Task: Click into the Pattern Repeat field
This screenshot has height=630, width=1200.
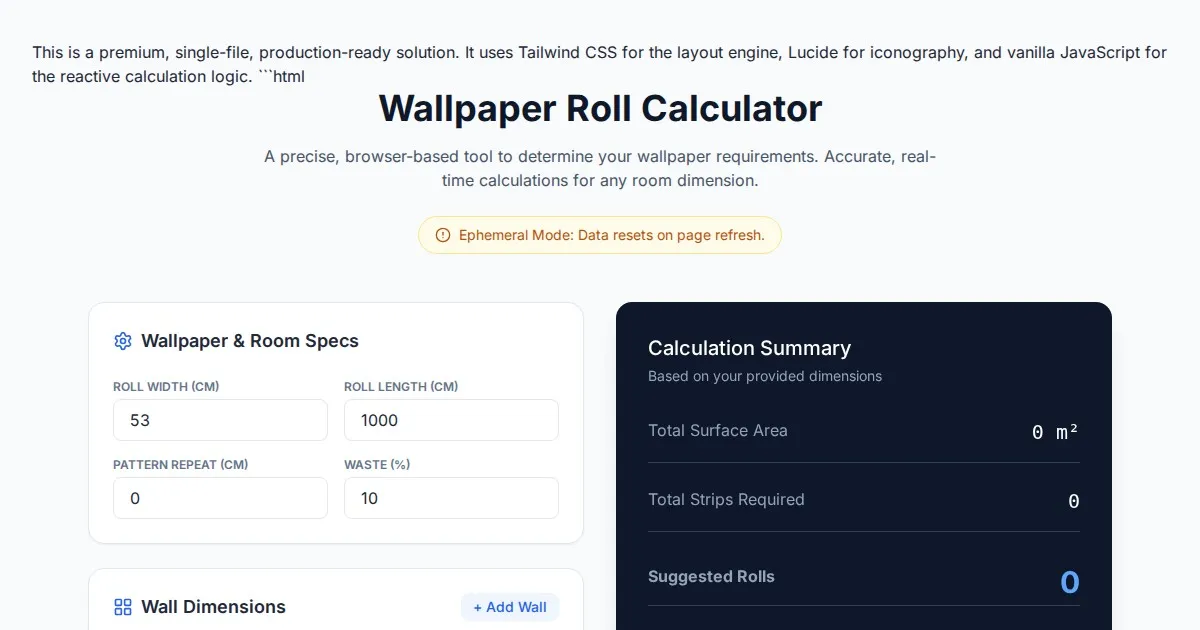Action: click(220, 498)
